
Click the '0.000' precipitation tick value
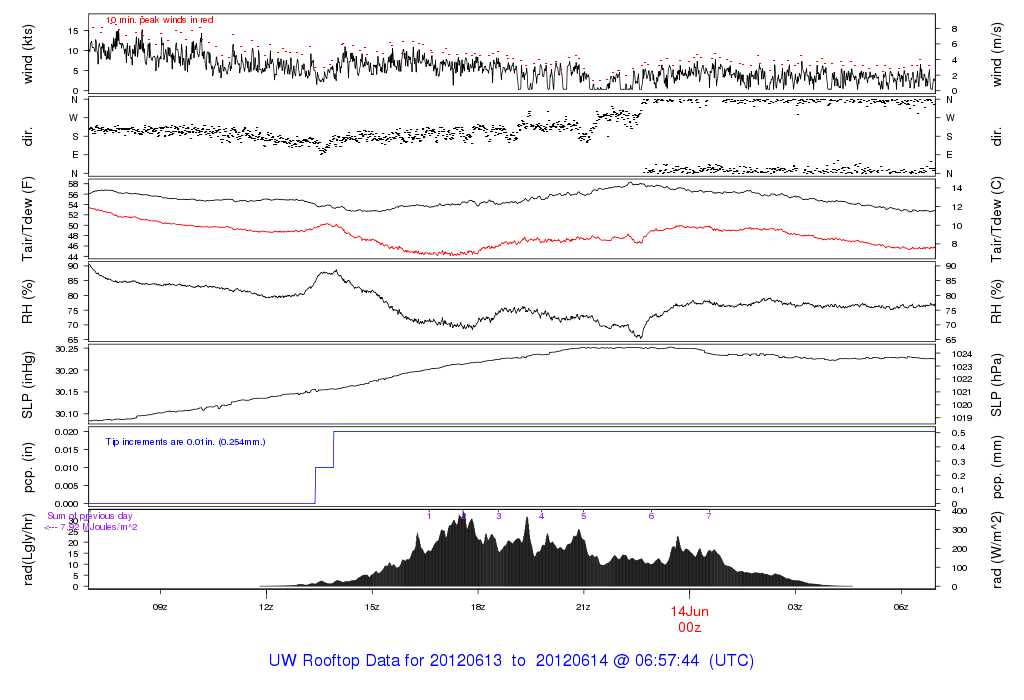(67, 504)
